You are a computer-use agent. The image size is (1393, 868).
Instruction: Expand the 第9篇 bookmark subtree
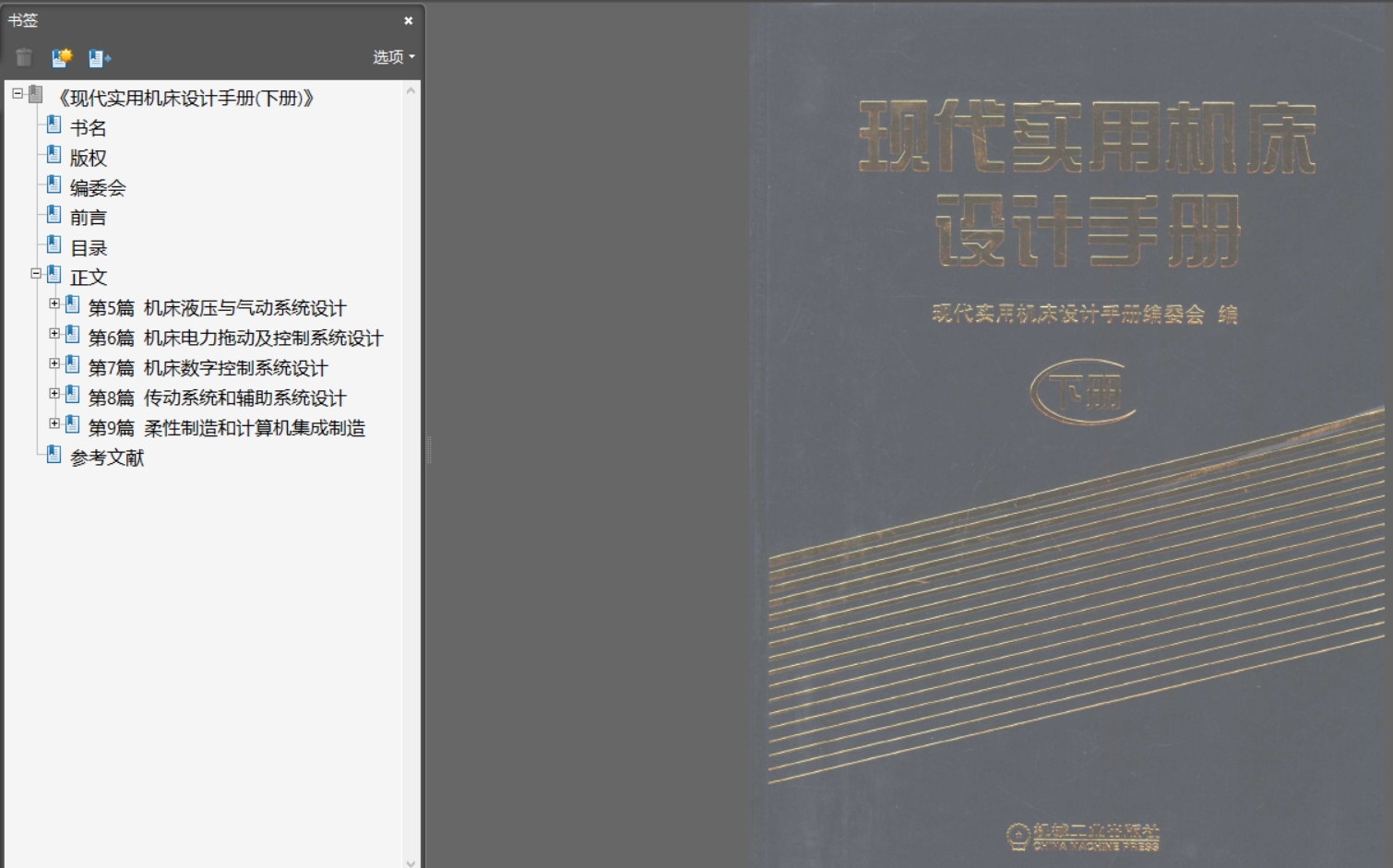[54, 423]
